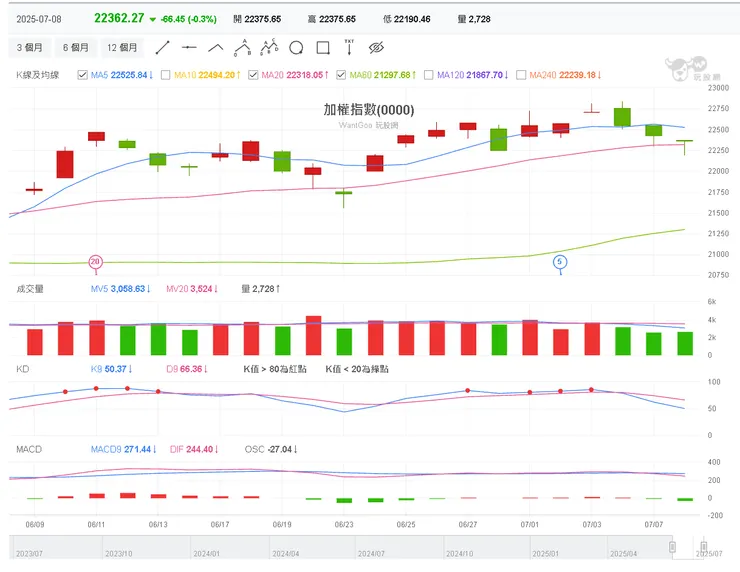Click the low price 低 22190.46
Screen dimensions: 740x572
pos(407,19)
